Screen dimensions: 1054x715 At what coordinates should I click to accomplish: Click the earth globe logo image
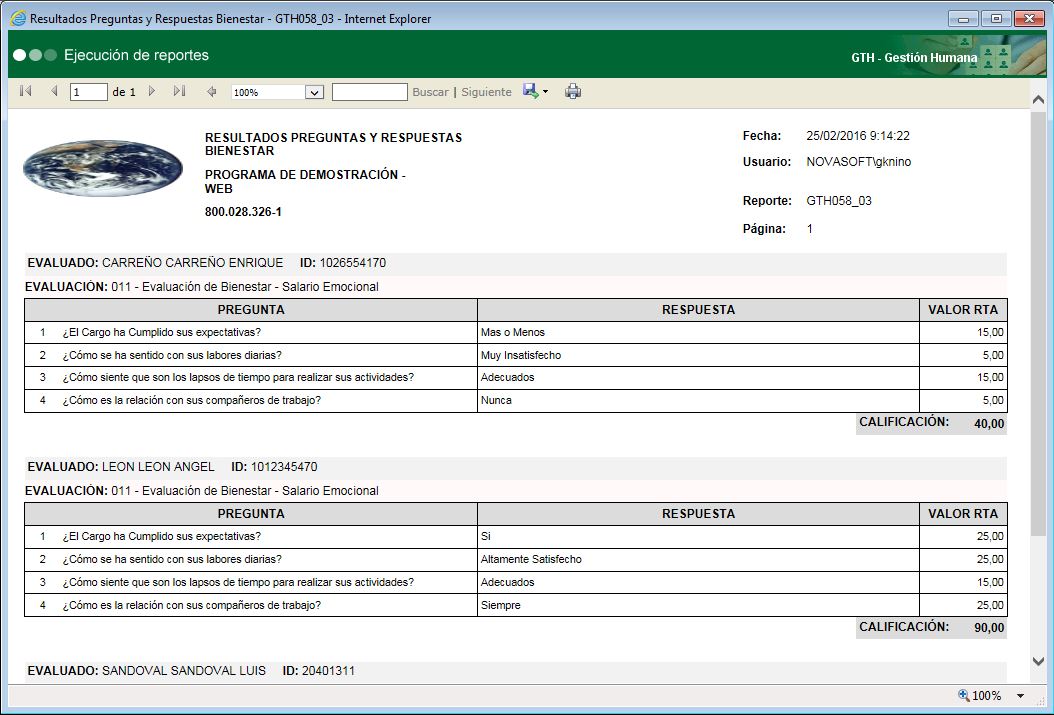tap(103, 168)
